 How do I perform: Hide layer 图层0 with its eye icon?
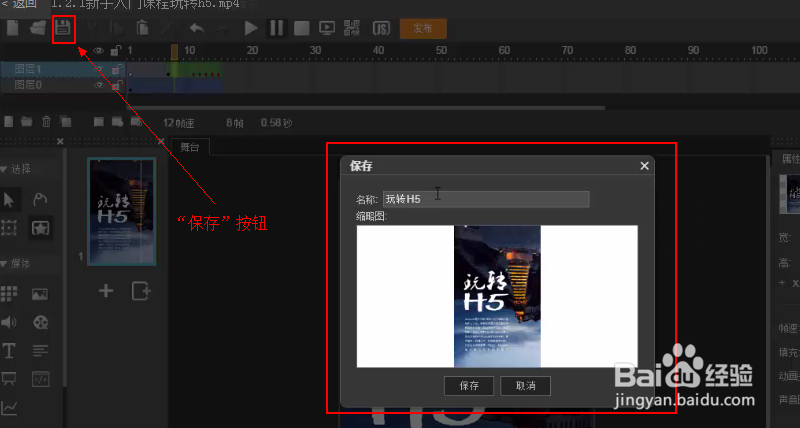tap(99, 85)
